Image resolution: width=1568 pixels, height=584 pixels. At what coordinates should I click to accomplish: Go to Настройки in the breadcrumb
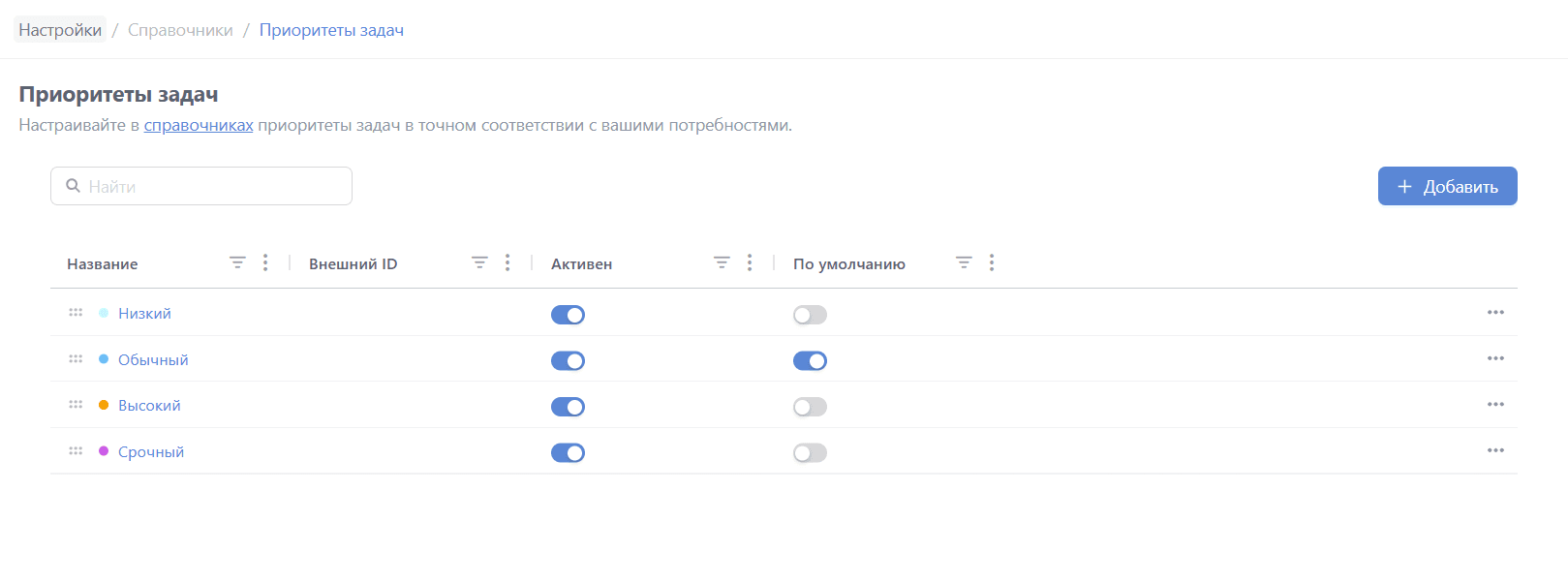(60, 30)
